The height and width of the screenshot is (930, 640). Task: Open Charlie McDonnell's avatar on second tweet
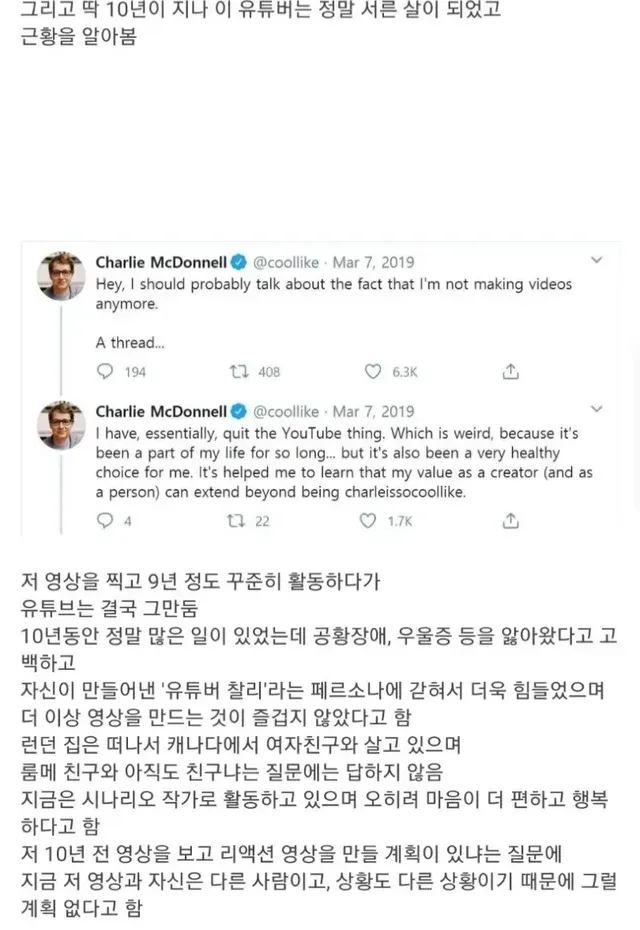61,423
